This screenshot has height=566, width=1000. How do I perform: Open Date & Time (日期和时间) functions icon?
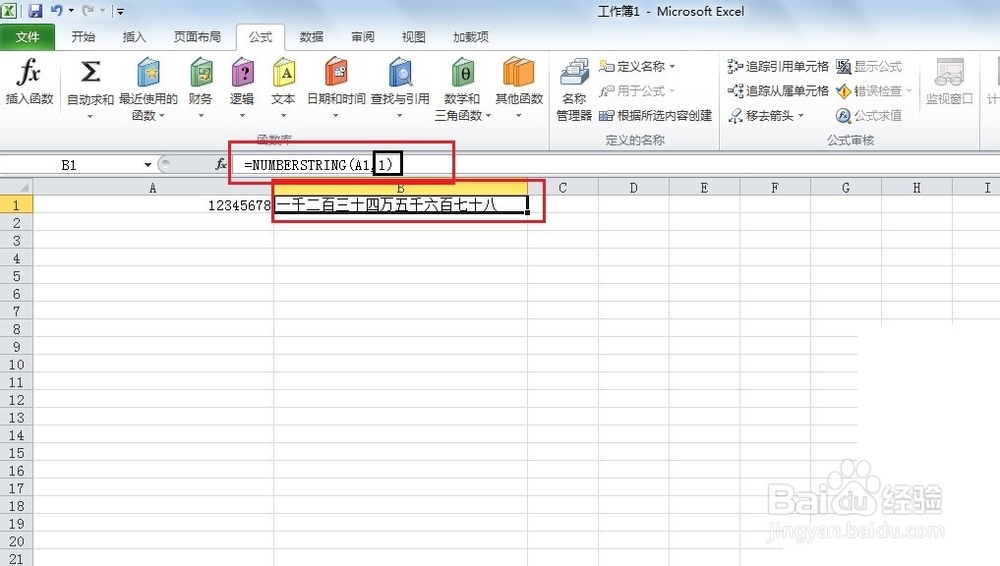pyautogui.click(x=335, y=71)
